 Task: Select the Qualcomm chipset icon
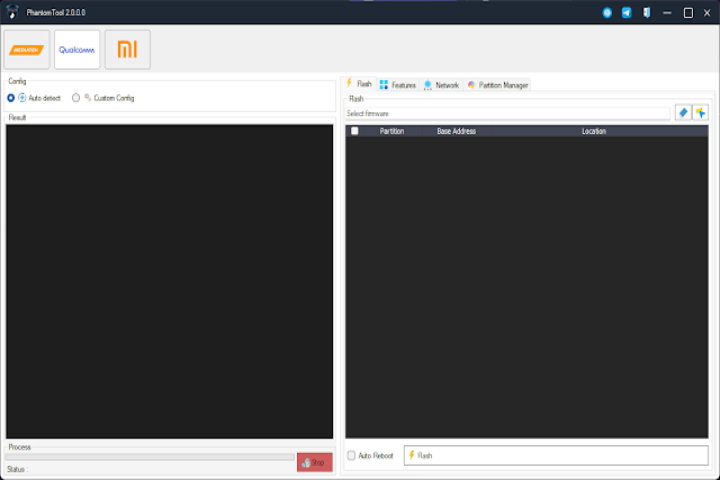tap(77, 50)
